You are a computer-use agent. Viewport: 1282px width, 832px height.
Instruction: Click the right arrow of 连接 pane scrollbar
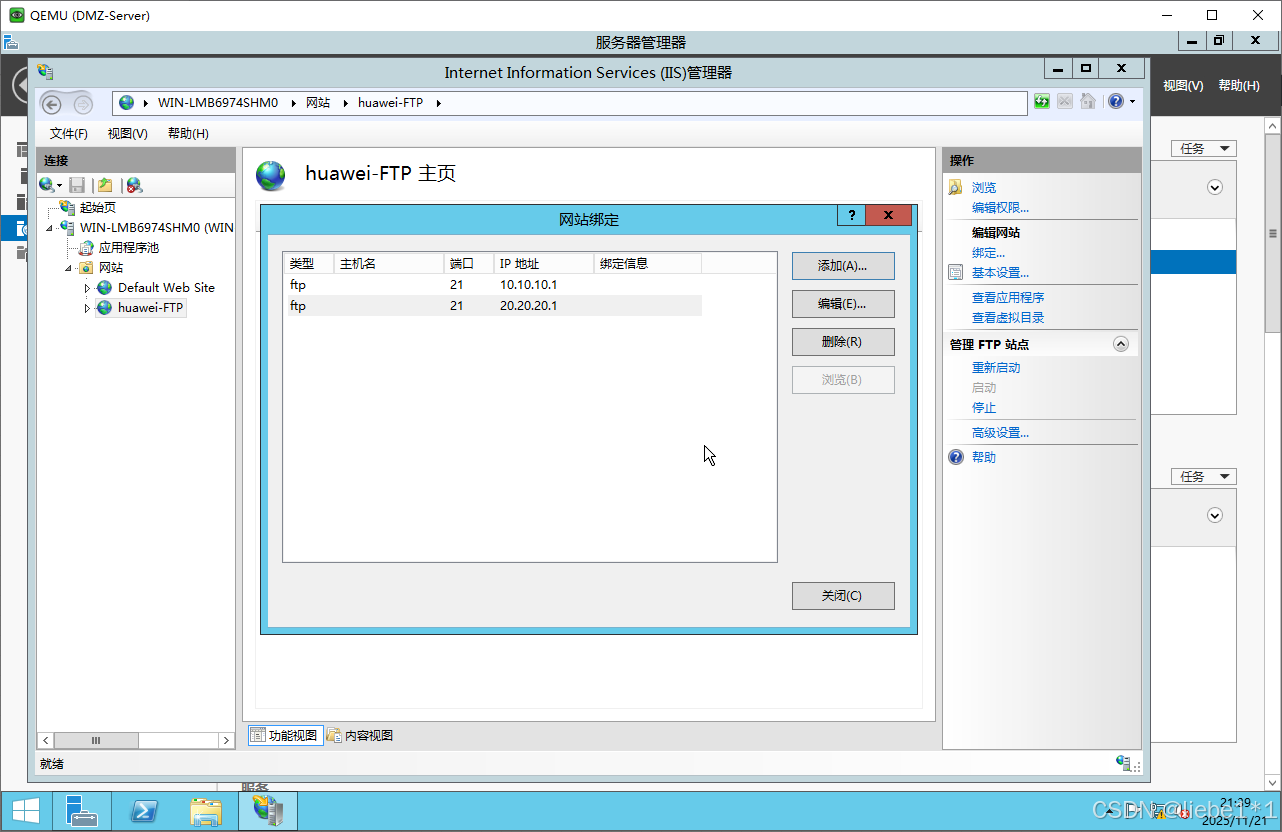pyautogui.click(x=225, y=741)
